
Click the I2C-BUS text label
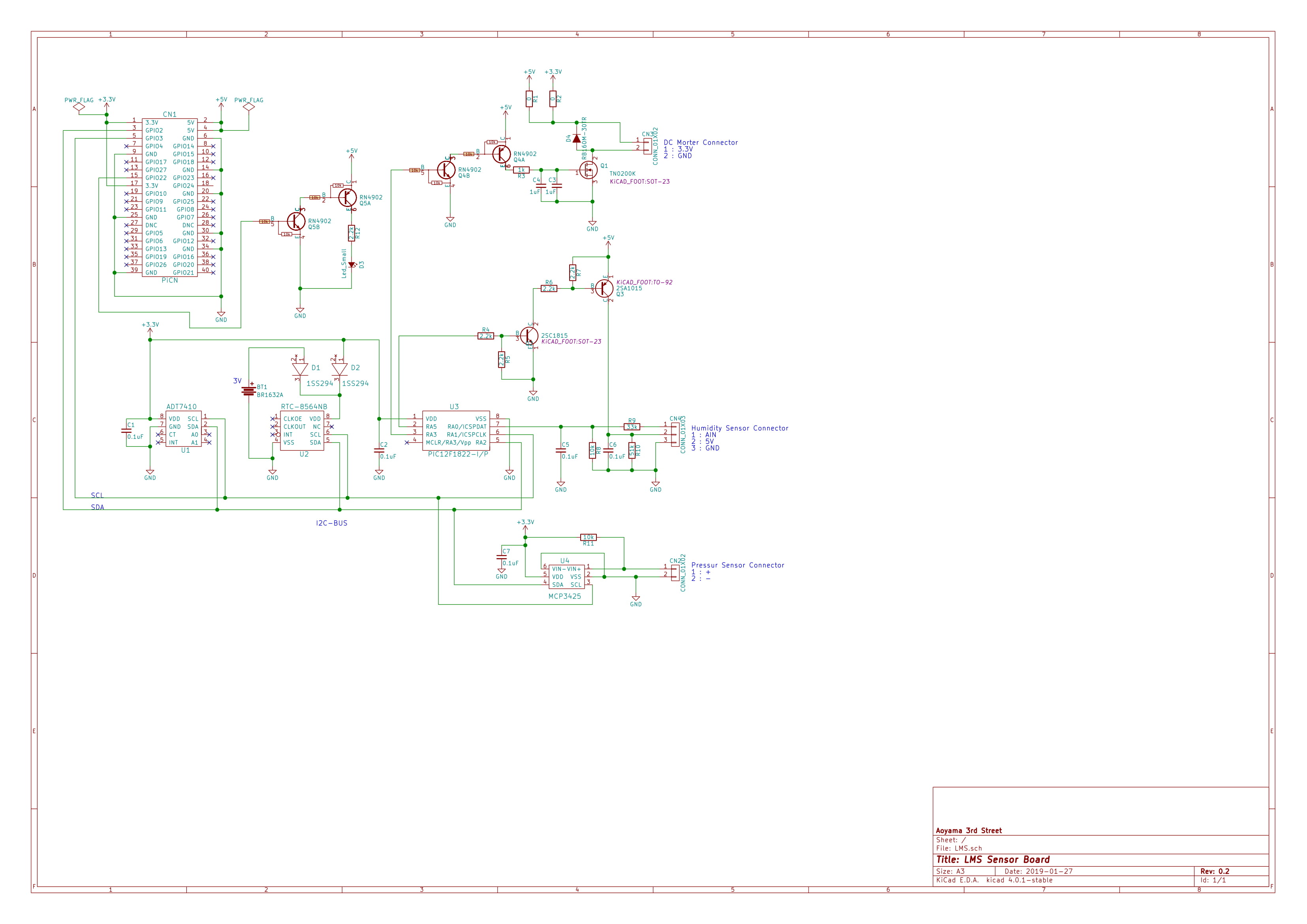tap(331, 523)
